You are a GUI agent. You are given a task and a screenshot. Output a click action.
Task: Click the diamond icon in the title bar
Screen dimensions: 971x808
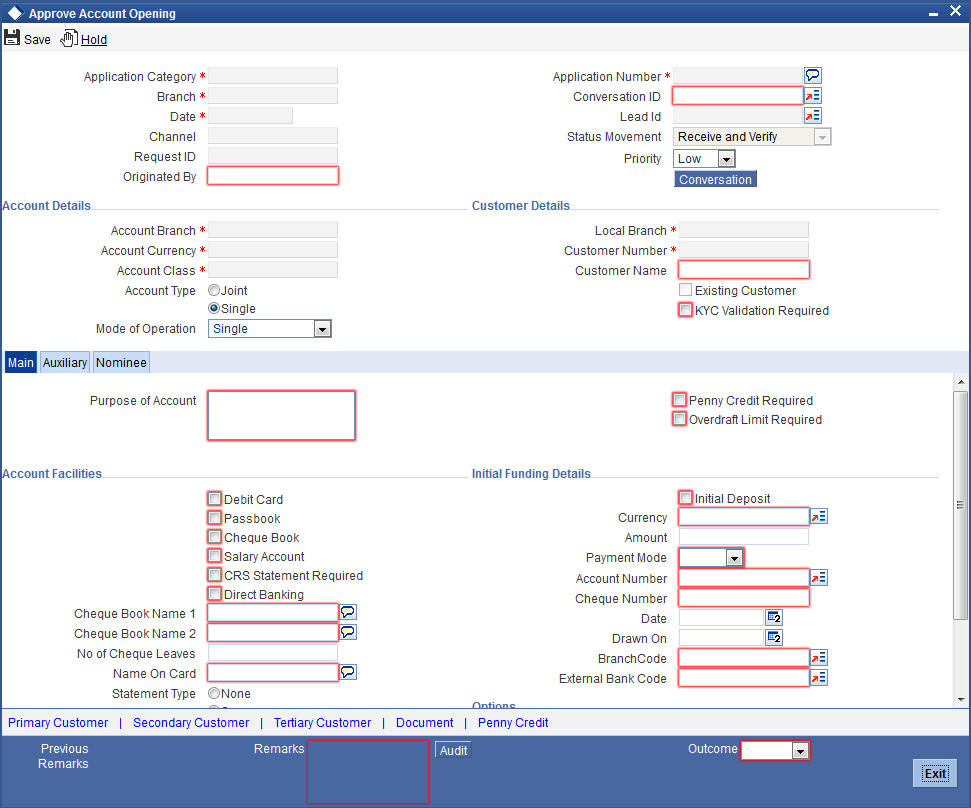point(15,13)
